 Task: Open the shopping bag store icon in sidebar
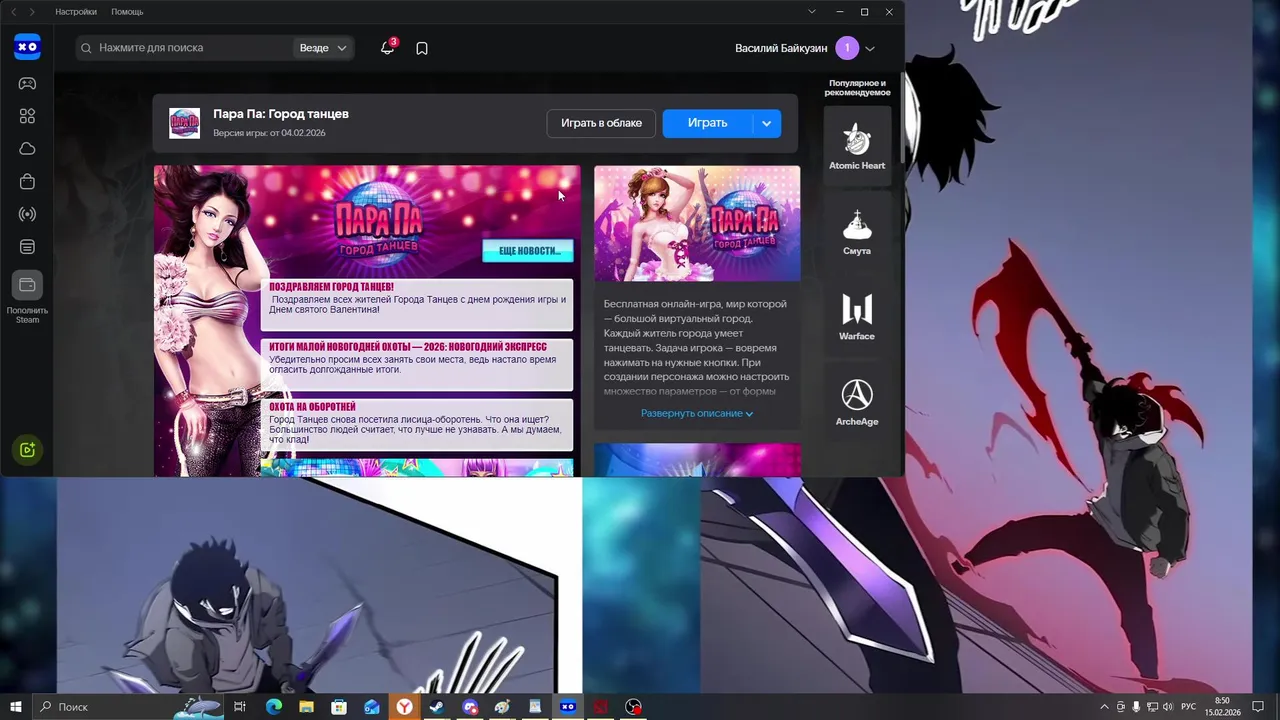coord(27,181)
